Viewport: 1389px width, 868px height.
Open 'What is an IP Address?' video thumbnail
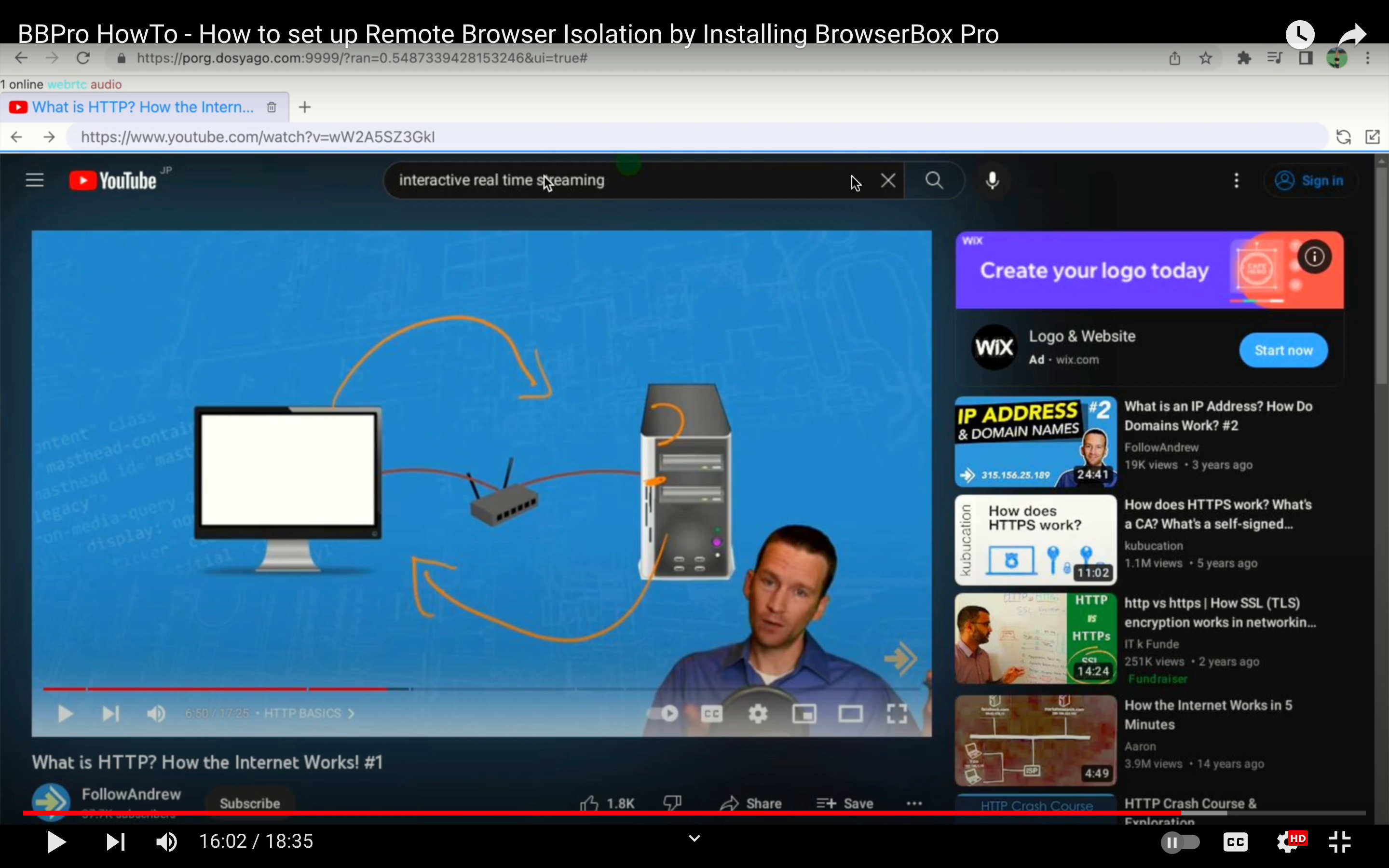point(1035,441)
